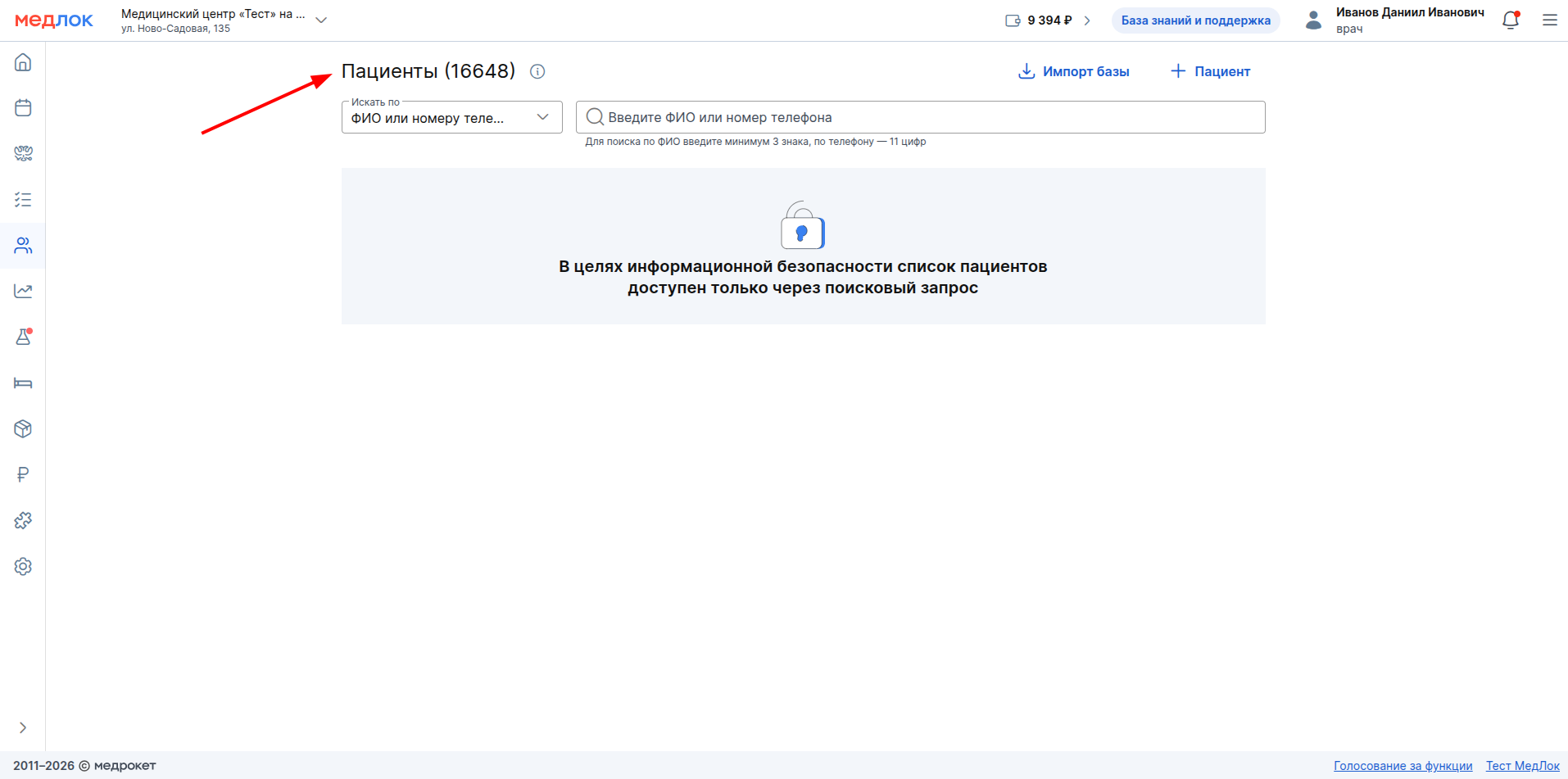Screen dimensions: 1568x779
Task: Open the task checklist icon in sidebar
Action: point(23,200)
